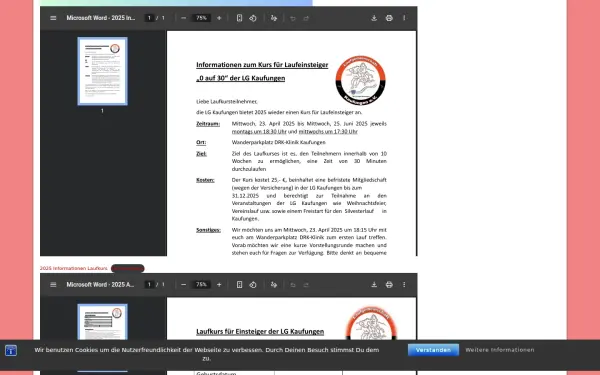Undo annotation in the 2025 A... PDF toolbar
Image resolution: width=600 pixels, height=375 pixels.
293,285
